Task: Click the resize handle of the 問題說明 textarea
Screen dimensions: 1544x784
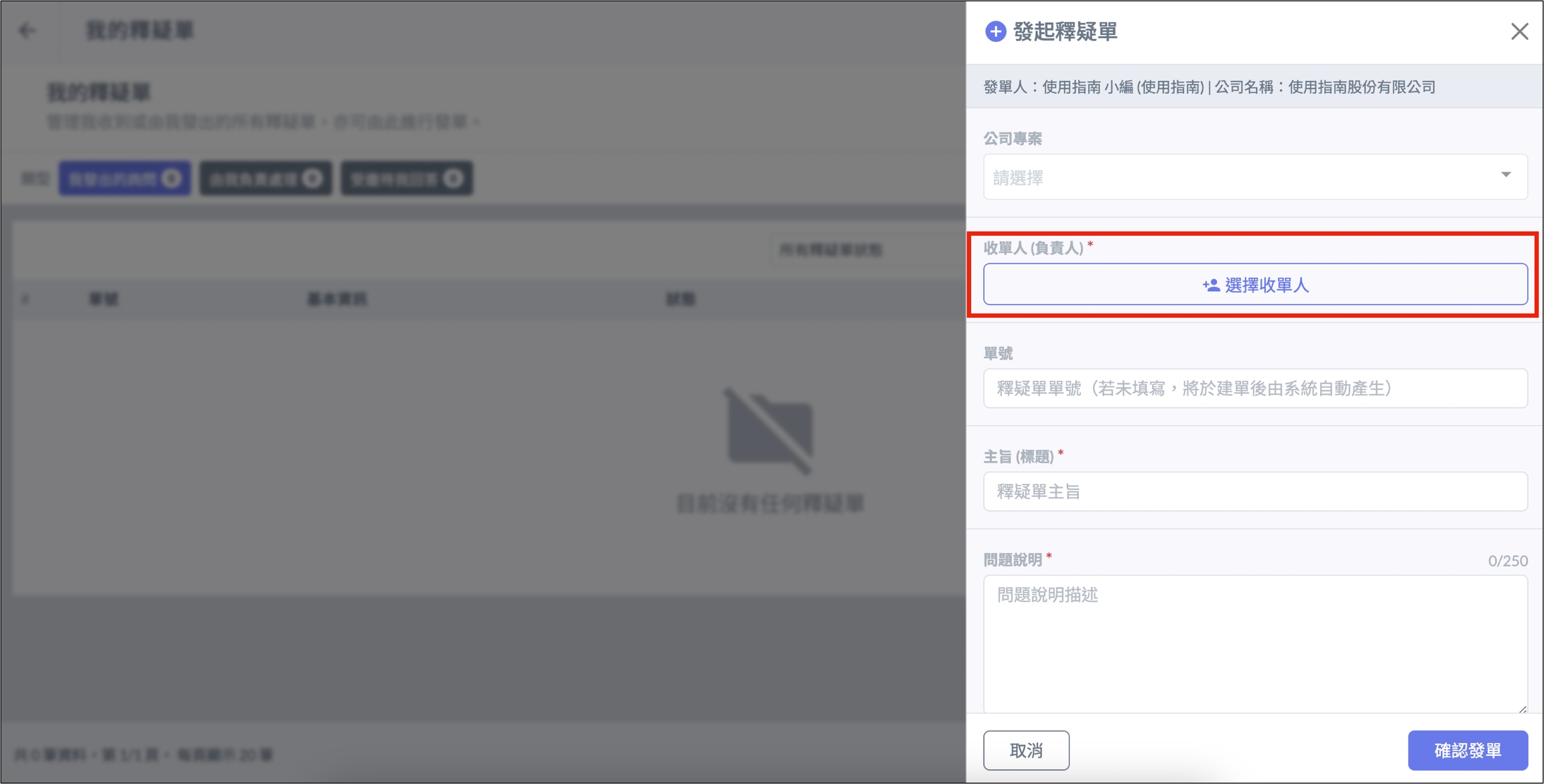Action: click(1522, 708)
